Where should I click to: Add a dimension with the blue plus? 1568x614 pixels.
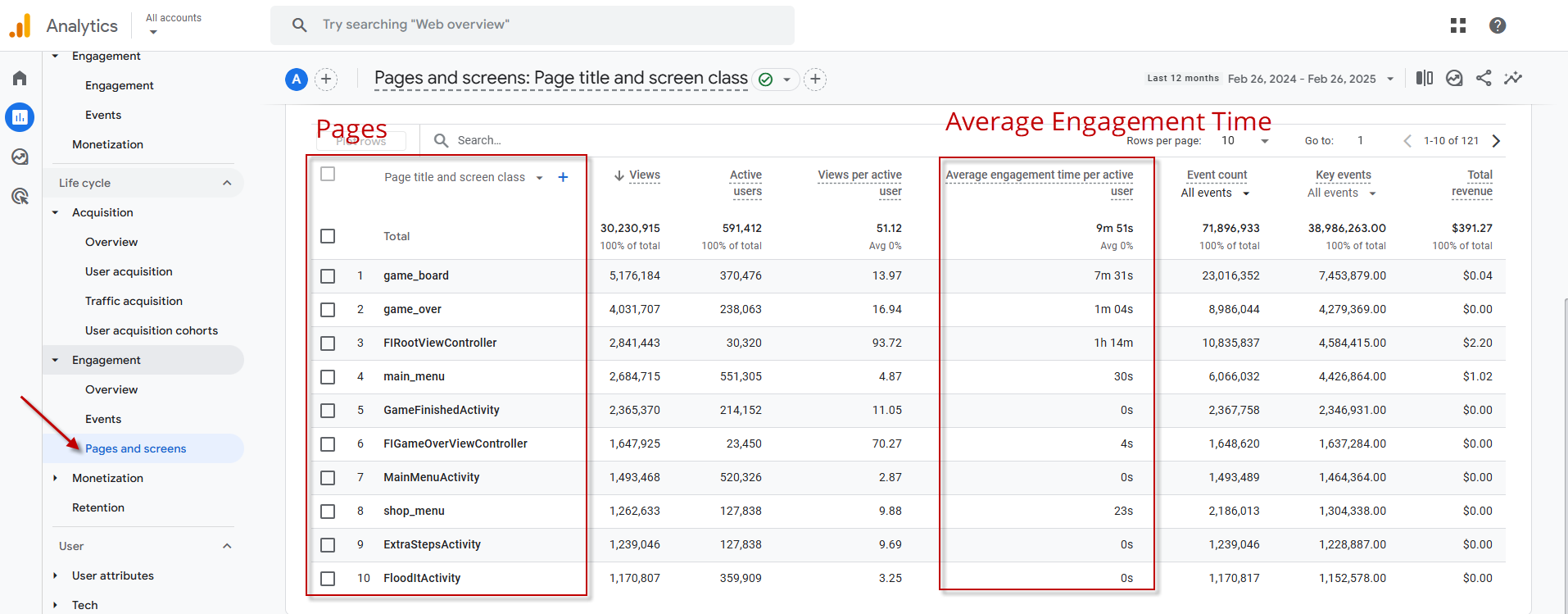563,177
